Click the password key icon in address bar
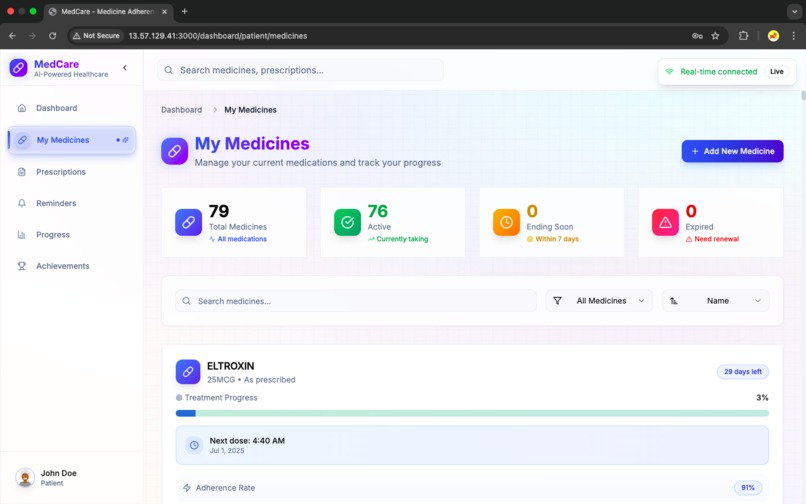This screenshot has width=806, height=504. [x=697, y=36]
